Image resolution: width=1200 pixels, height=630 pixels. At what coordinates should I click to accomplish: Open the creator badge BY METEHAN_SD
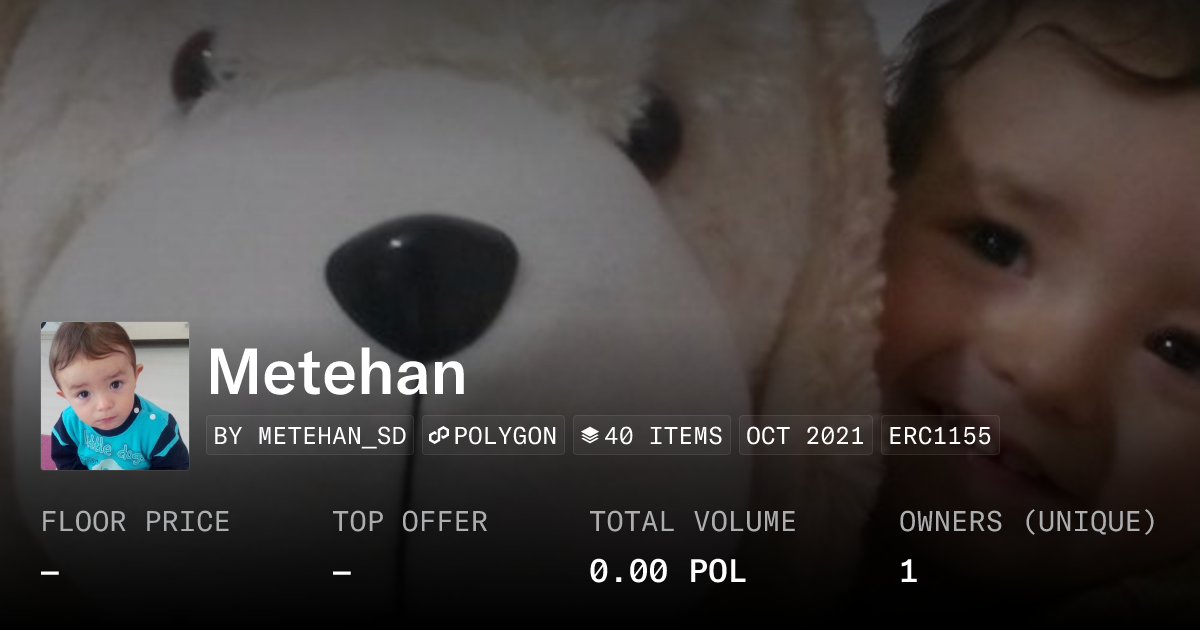coord(310,436)
